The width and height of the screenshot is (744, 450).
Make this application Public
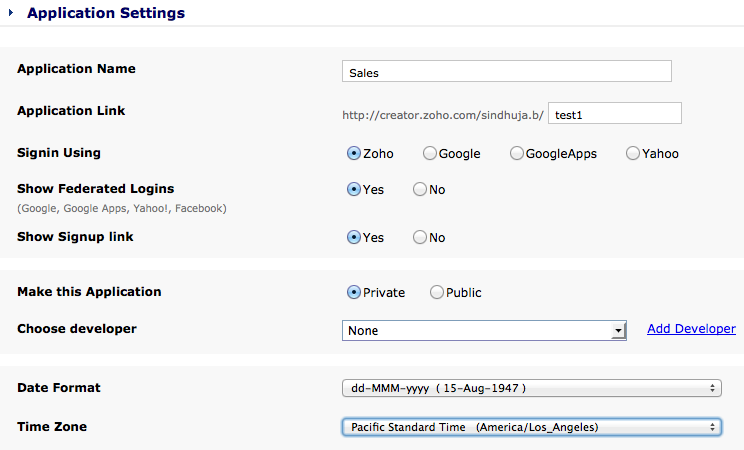point(437,293)
